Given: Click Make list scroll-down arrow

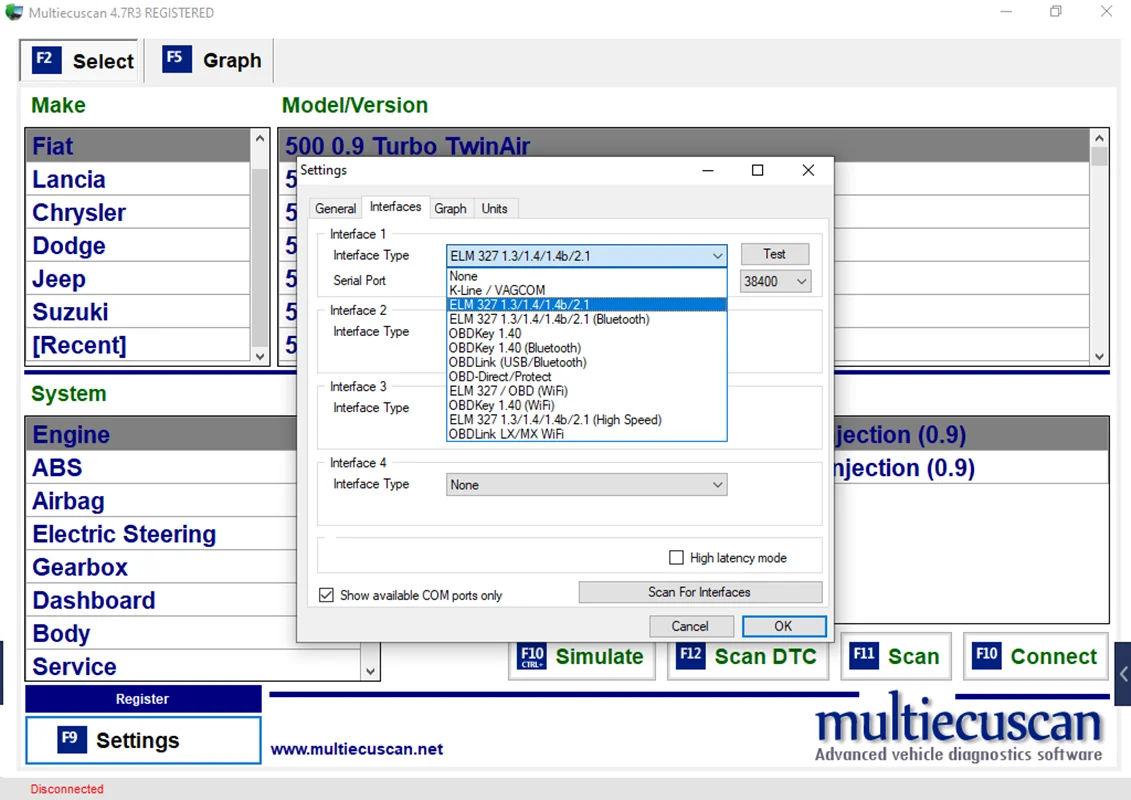Looking at the screenshot, I should click(x=260, y=356).
